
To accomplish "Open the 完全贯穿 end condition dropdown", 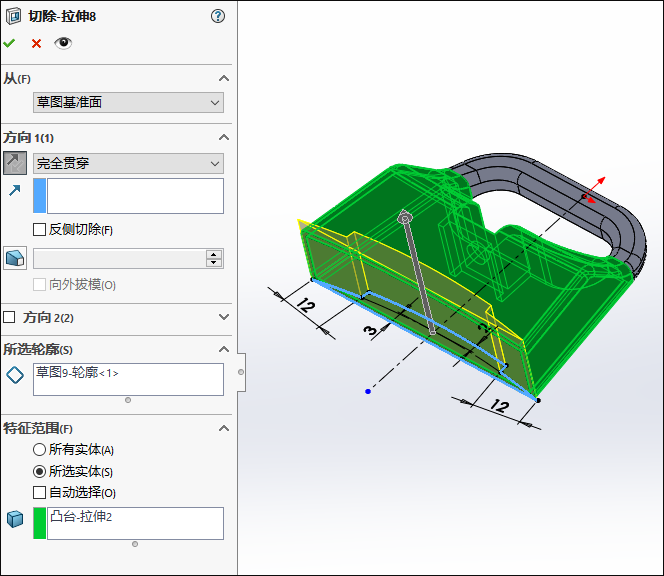I will click(x=128, y=163).
